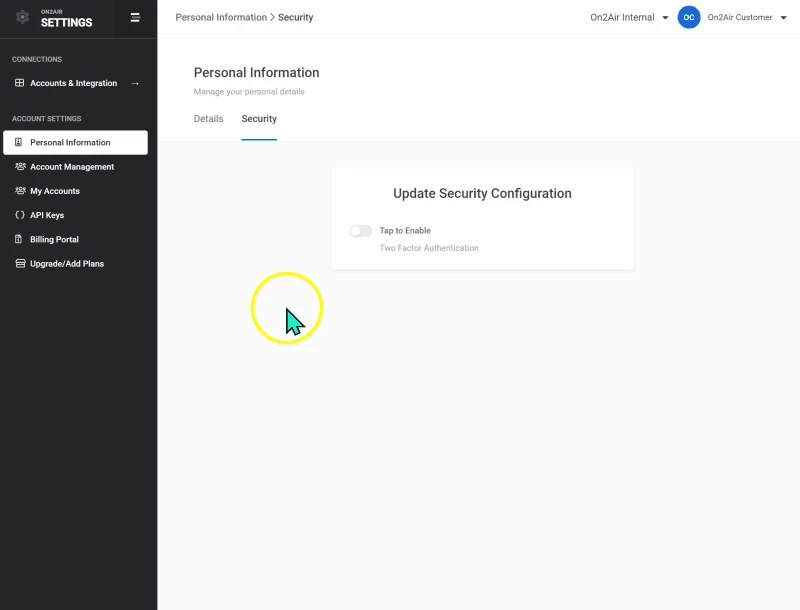This screenshot has height=610, width=800.
Task: Enable the Two Factor Authentication toggle
Action: click(360, 231)
